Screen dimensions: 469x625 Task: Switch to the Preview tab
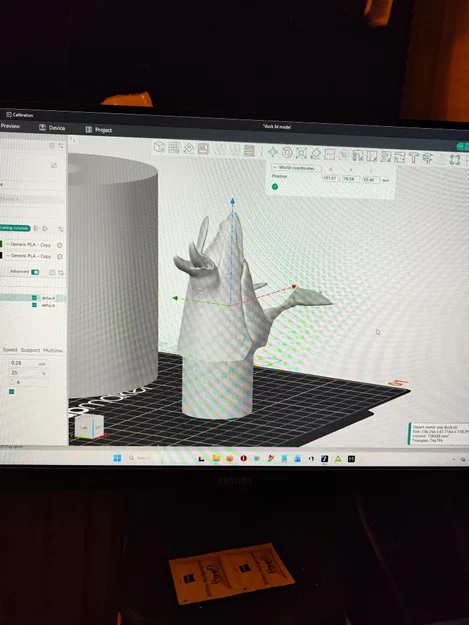coord(10,126)
